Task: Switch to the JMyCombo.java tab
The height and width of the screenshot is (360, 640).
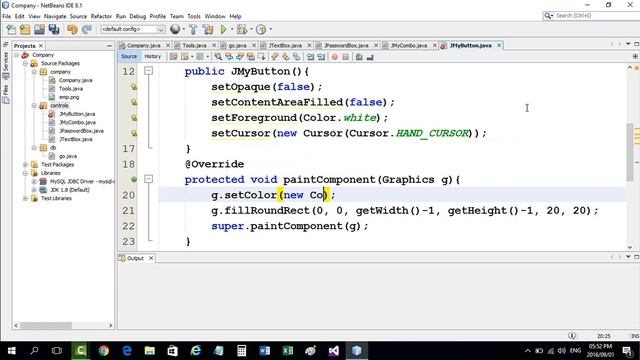Action: coord(409,45)
